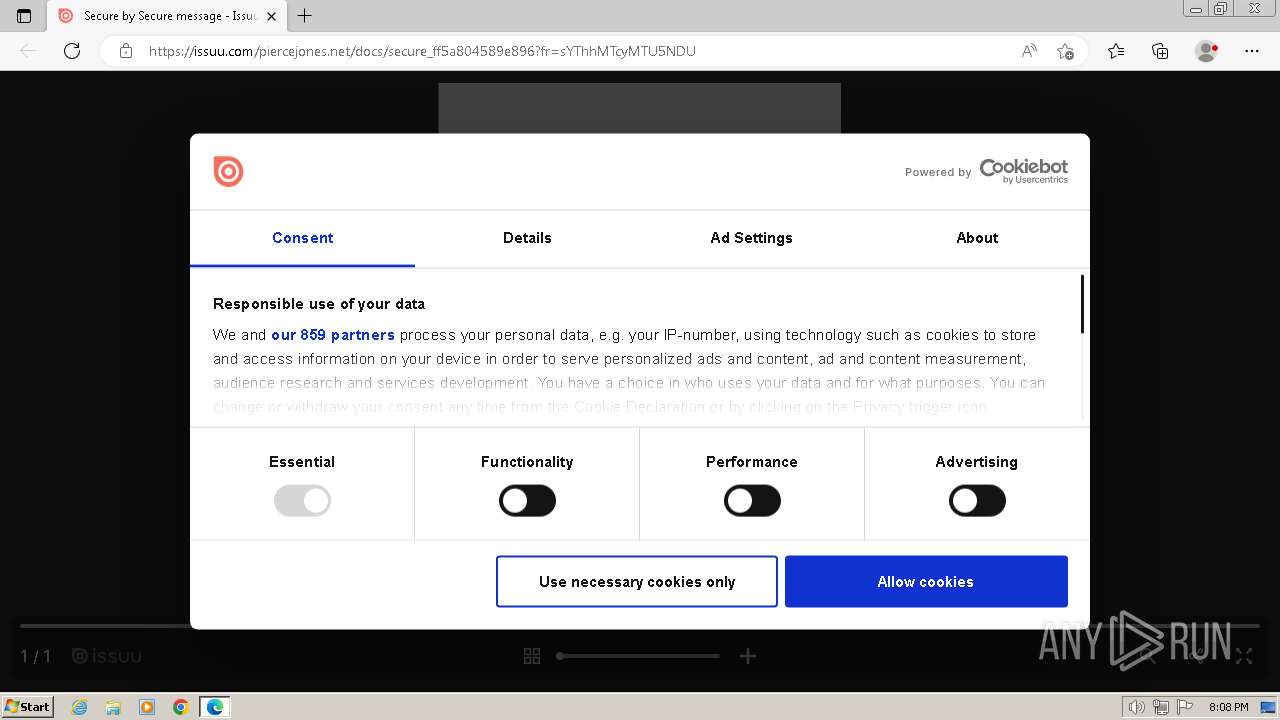Open media player from the taskbar
Image resolution: width=1280 pixels, height=720 pixels.
coord(147,707)
